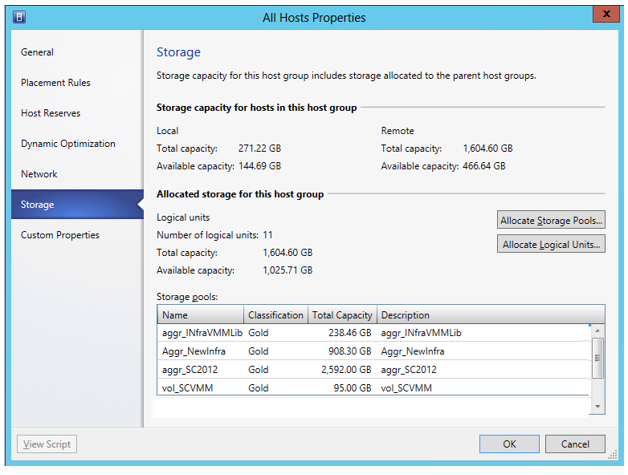The width and height of the screenshot is (628, 475).
Task: Sort by Total Capacity column header
Action: pyautogui.click(x=342, y=315)
